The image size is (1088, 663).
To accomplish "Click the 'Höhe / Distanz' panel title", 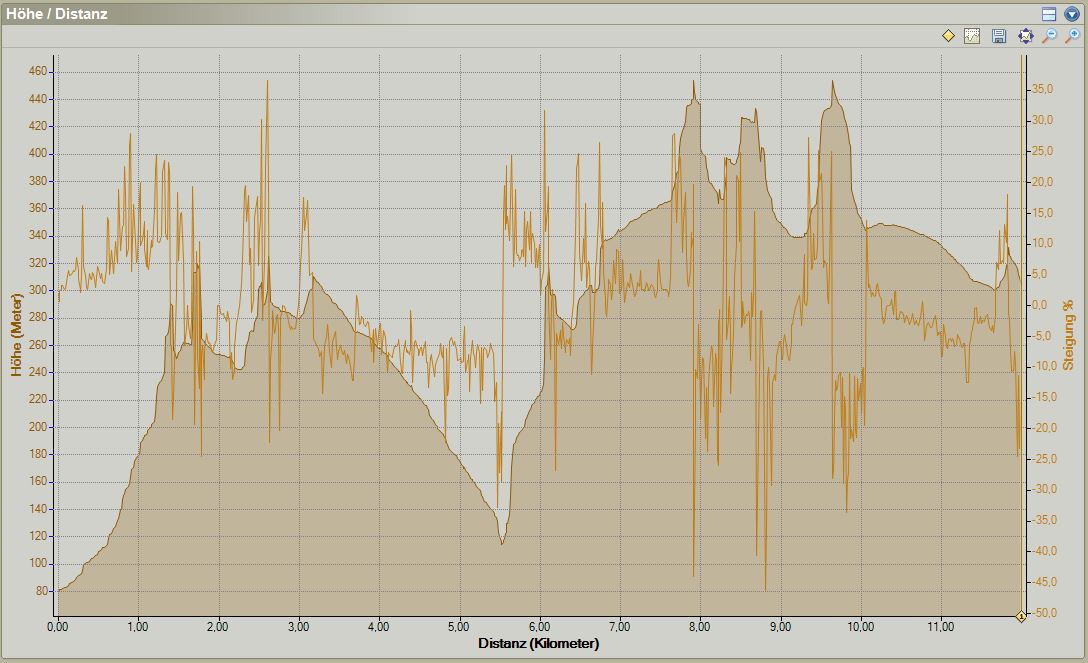I will (57, 14).
